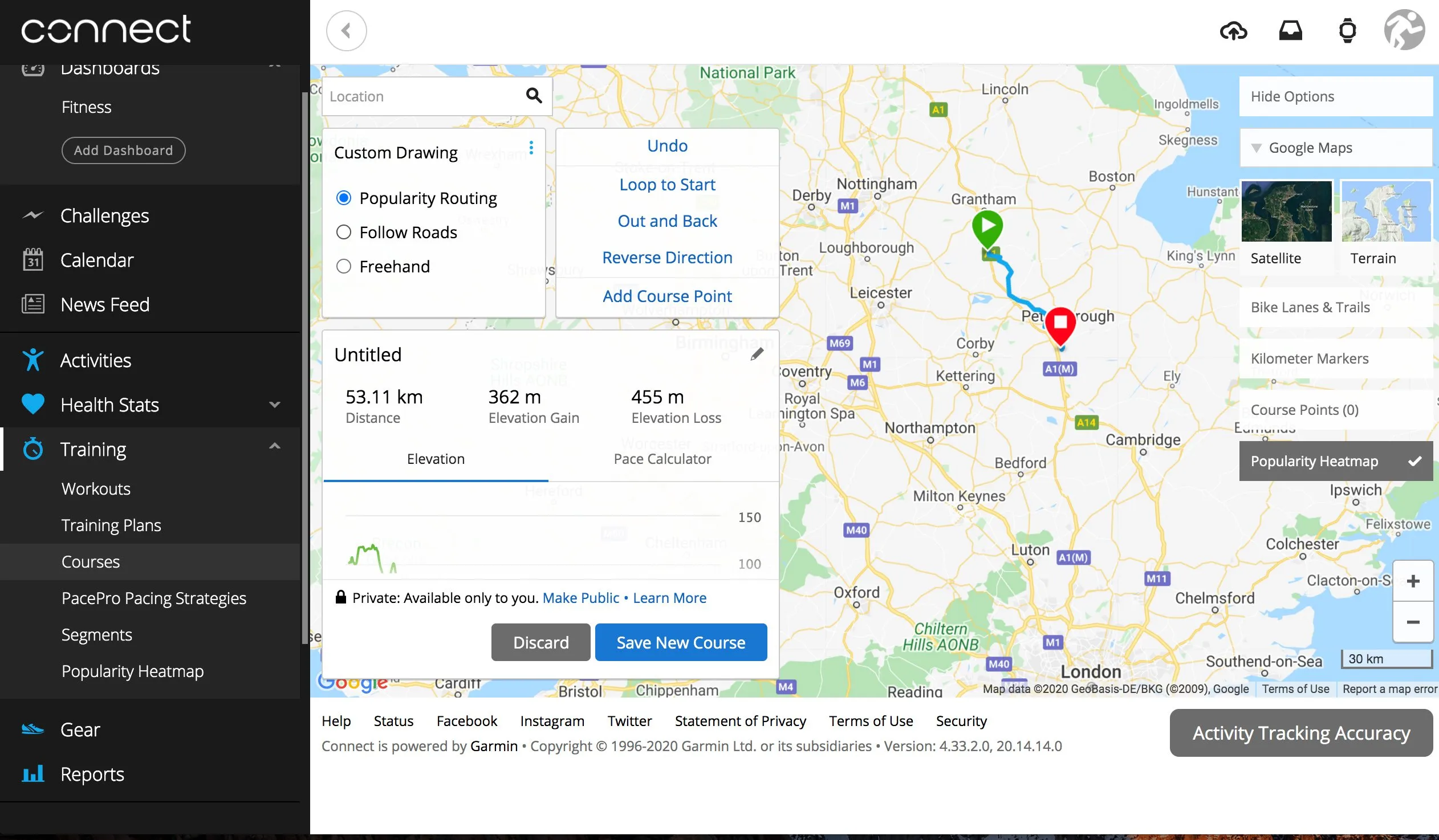Image resolution: width=1439 pixels, height=840 pixels.
Task: Select Popularity Routing radio button
Action: (x=344, y=198)
